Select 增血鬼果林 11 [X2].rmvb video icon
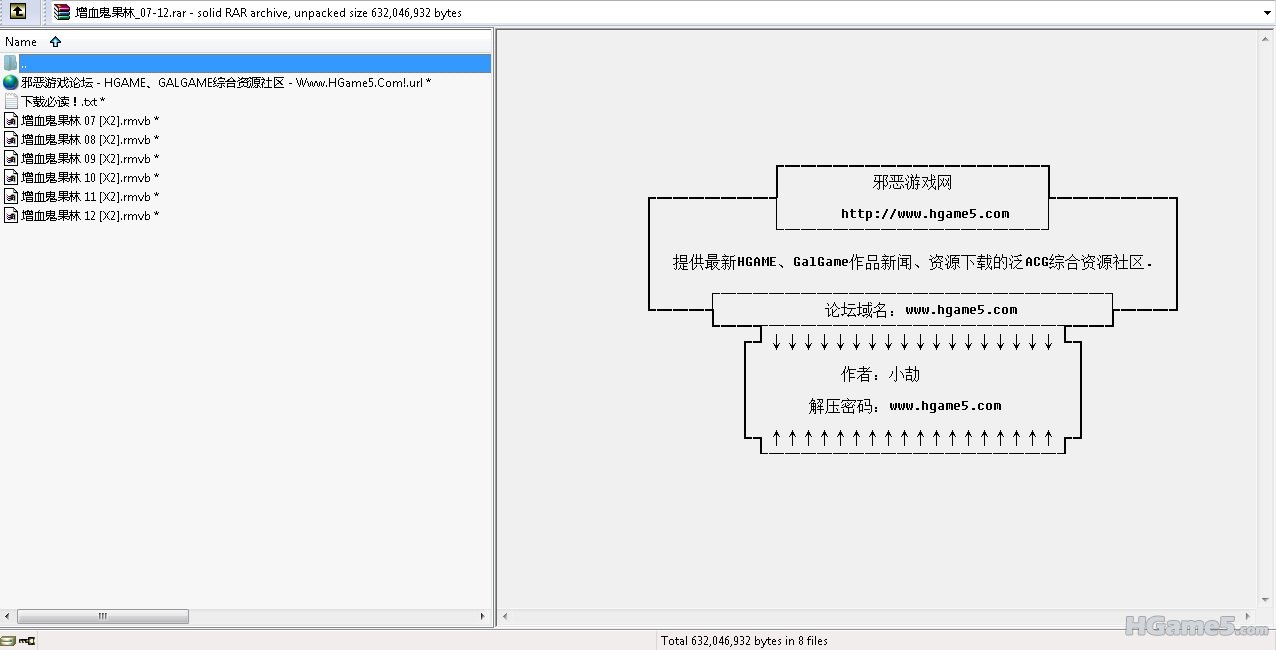The height and width of the screenshot is (650, 1276). click(x=11, y=197)
